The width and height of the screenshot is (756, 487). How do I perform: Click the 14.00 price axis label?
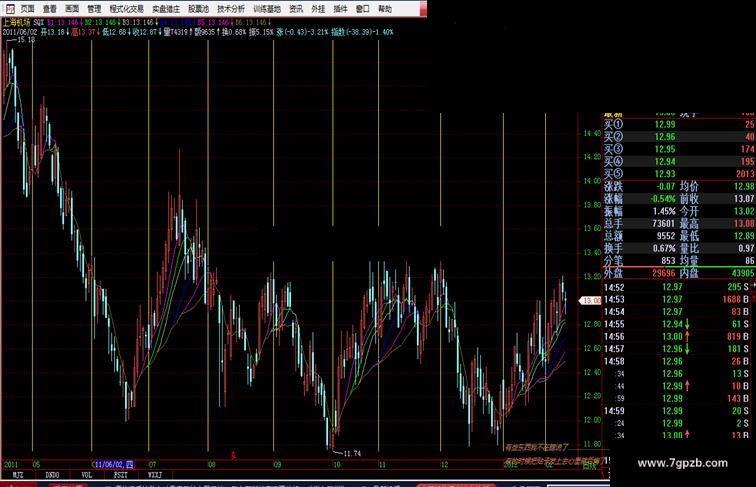pos(592,181)
